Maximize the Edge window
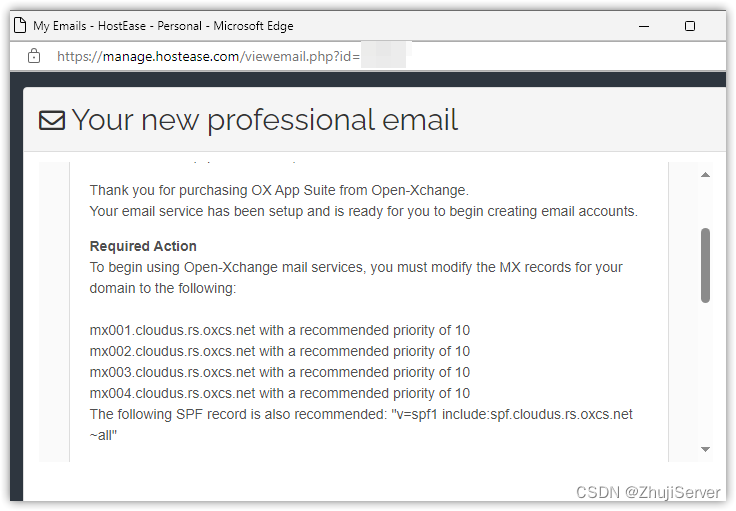This screenshot has height=511, width=736. (690, 26)
